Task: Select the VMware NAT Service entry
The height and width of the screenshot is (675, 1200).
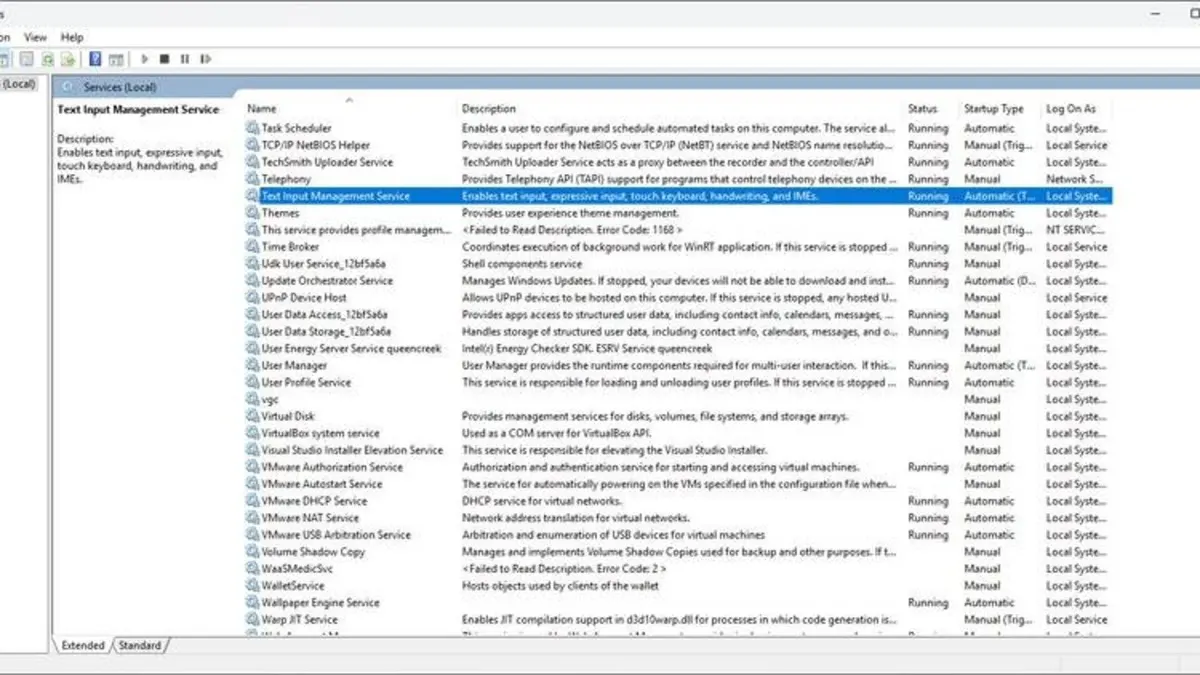Action: [310, 518]
